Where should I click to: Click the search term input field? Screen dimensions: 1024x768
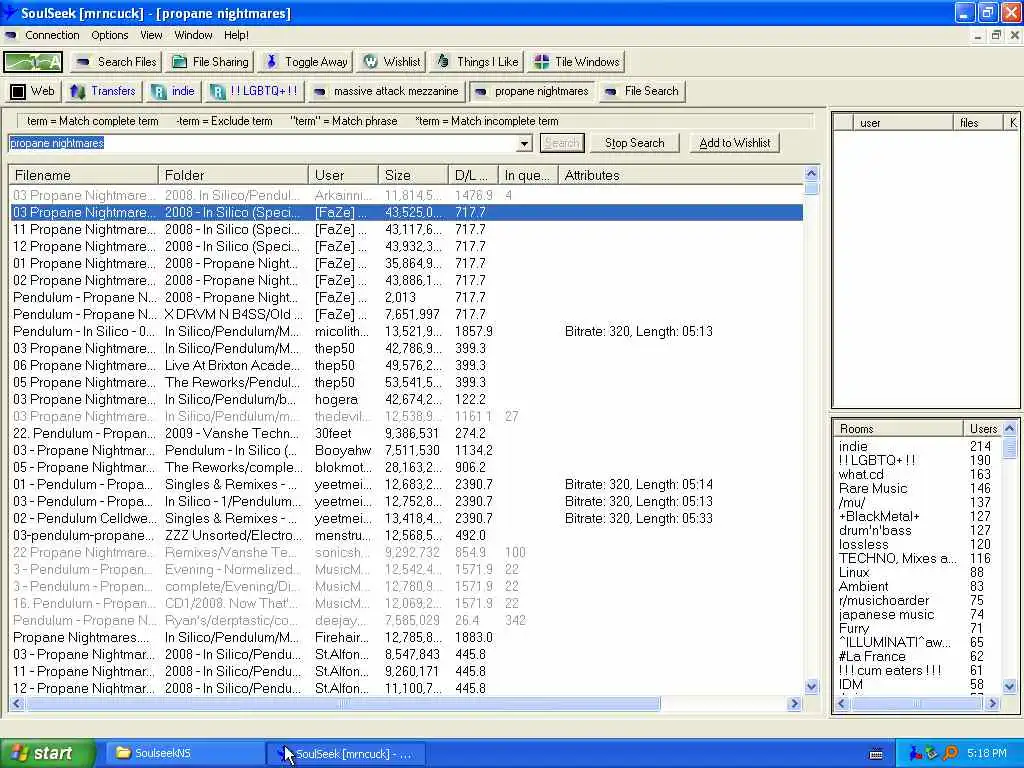[x=263, y=143]
